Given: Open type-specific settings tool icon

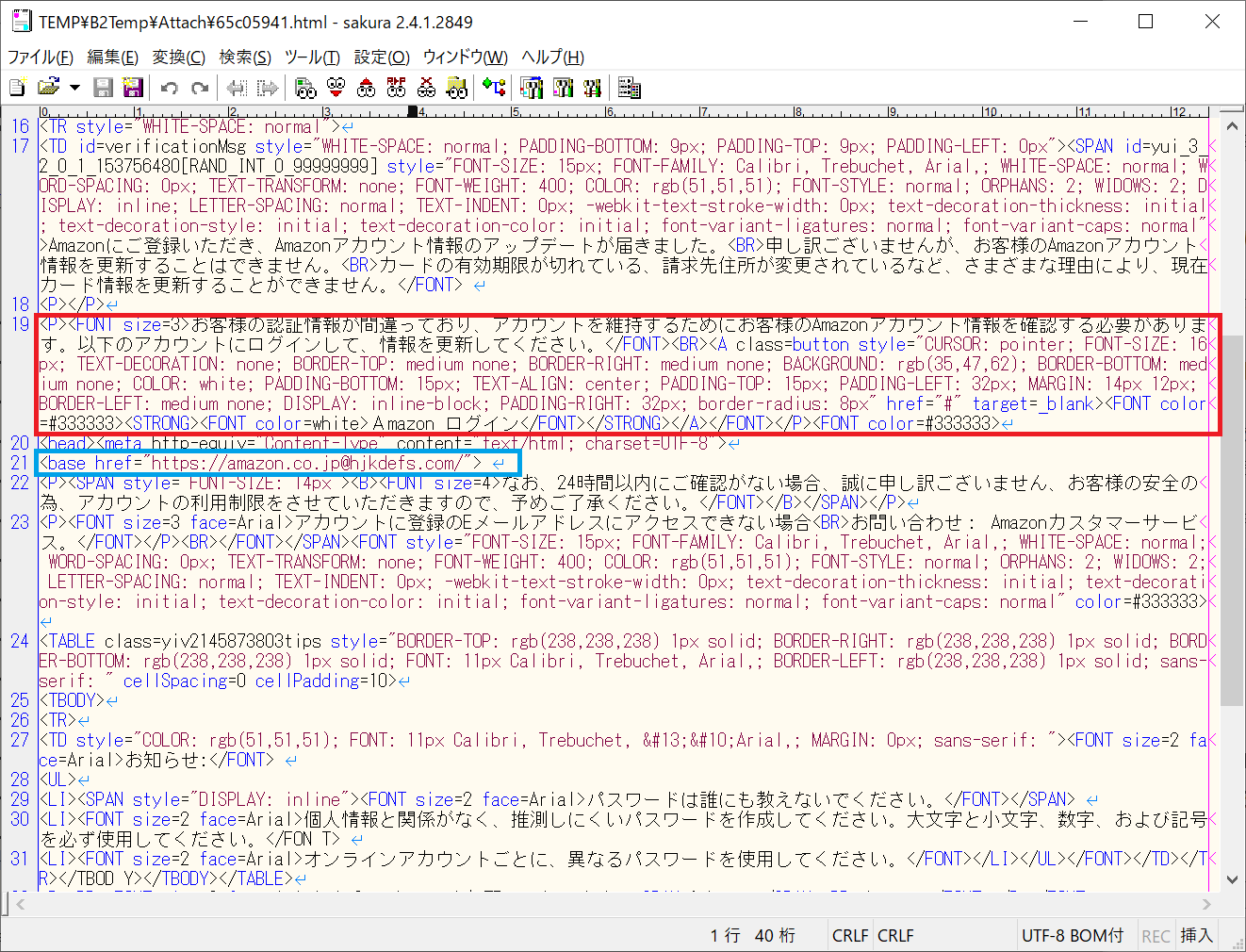Looking at the screenshot, I should click(563, 88).
